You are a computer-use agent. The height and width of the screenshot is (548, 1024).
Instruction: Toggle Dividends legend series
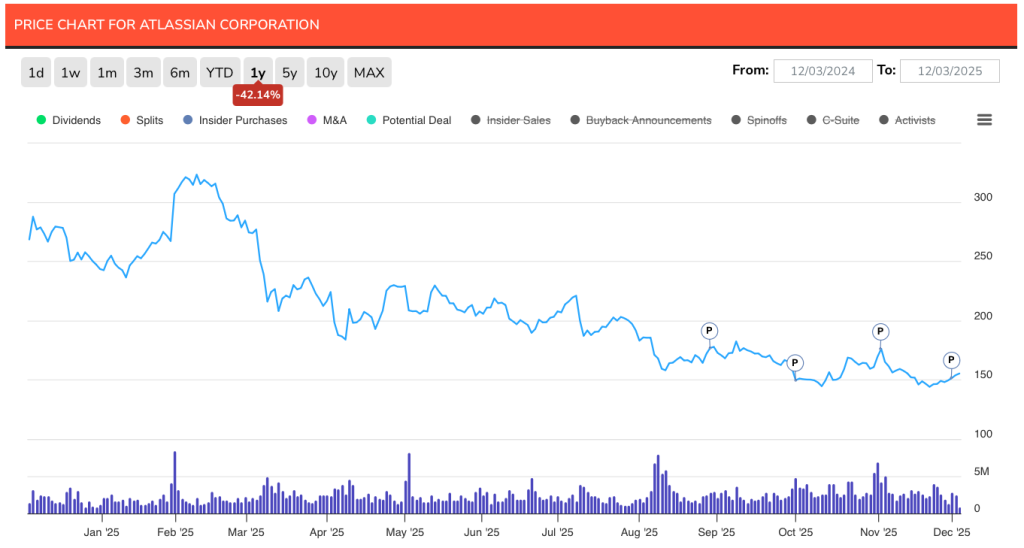69,120
